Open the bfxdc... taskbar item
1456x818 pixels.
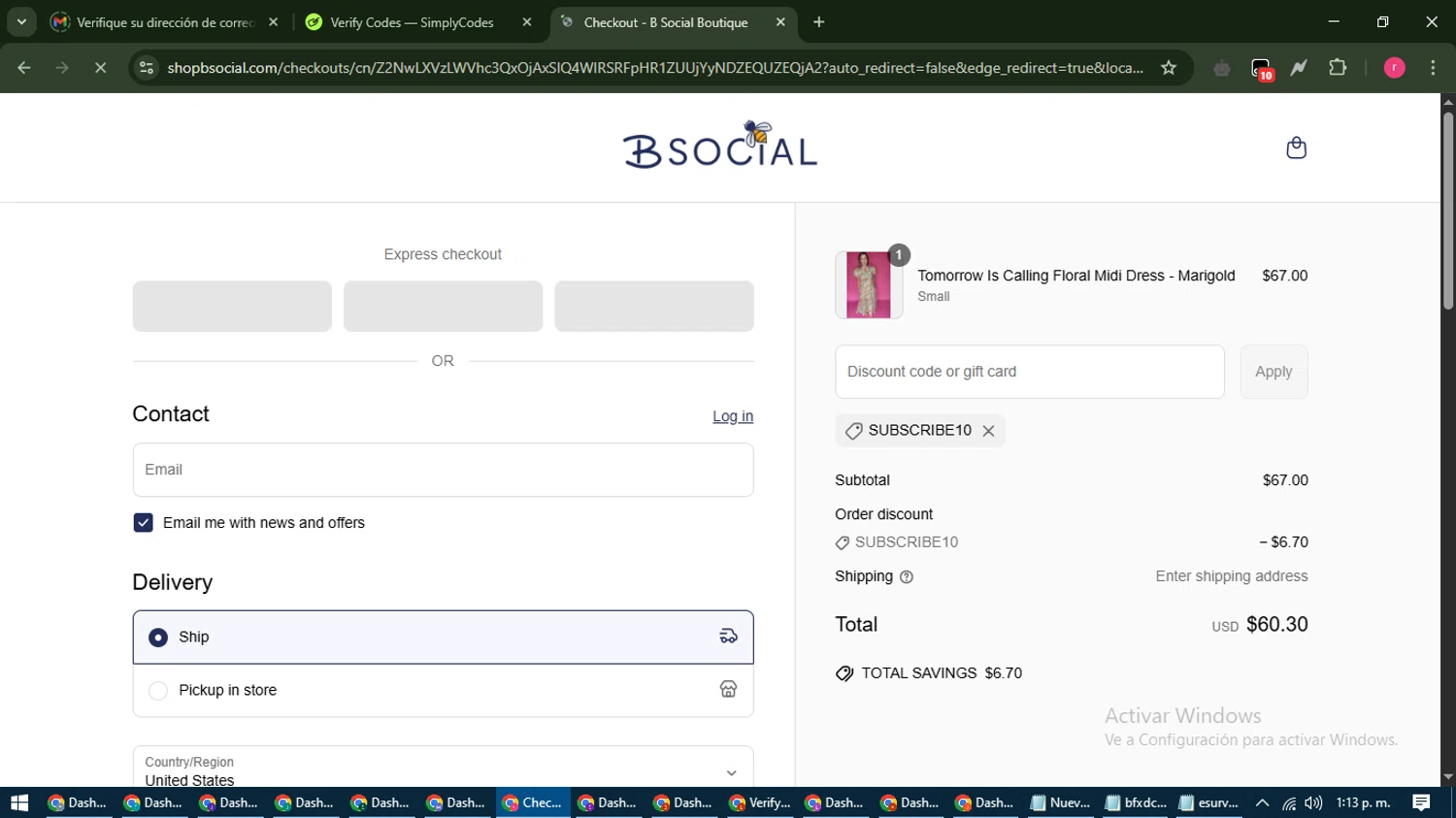tap(1136, 802)
